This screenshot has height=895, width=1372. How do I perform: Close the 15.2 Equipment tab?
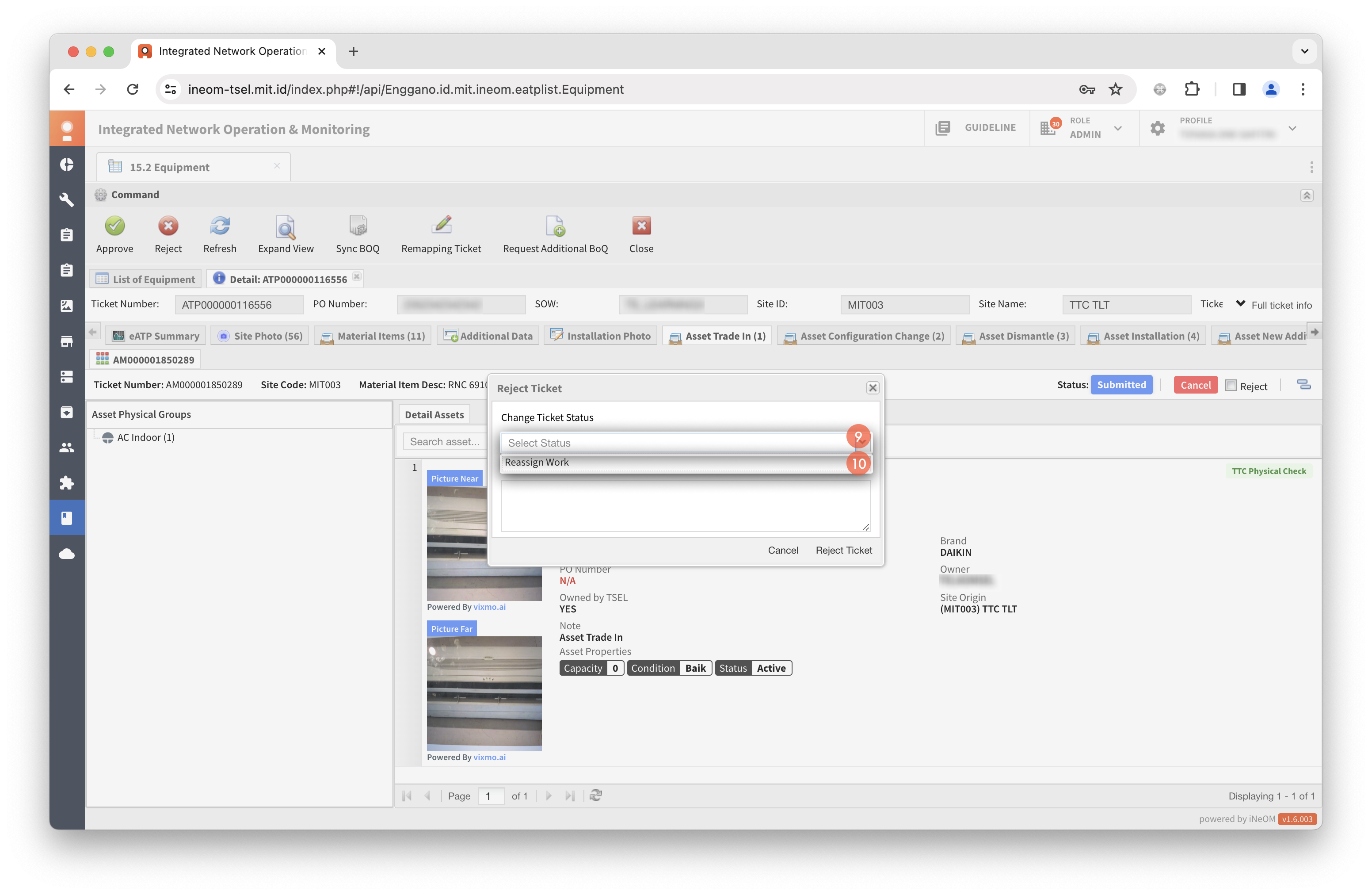(277, 165)
